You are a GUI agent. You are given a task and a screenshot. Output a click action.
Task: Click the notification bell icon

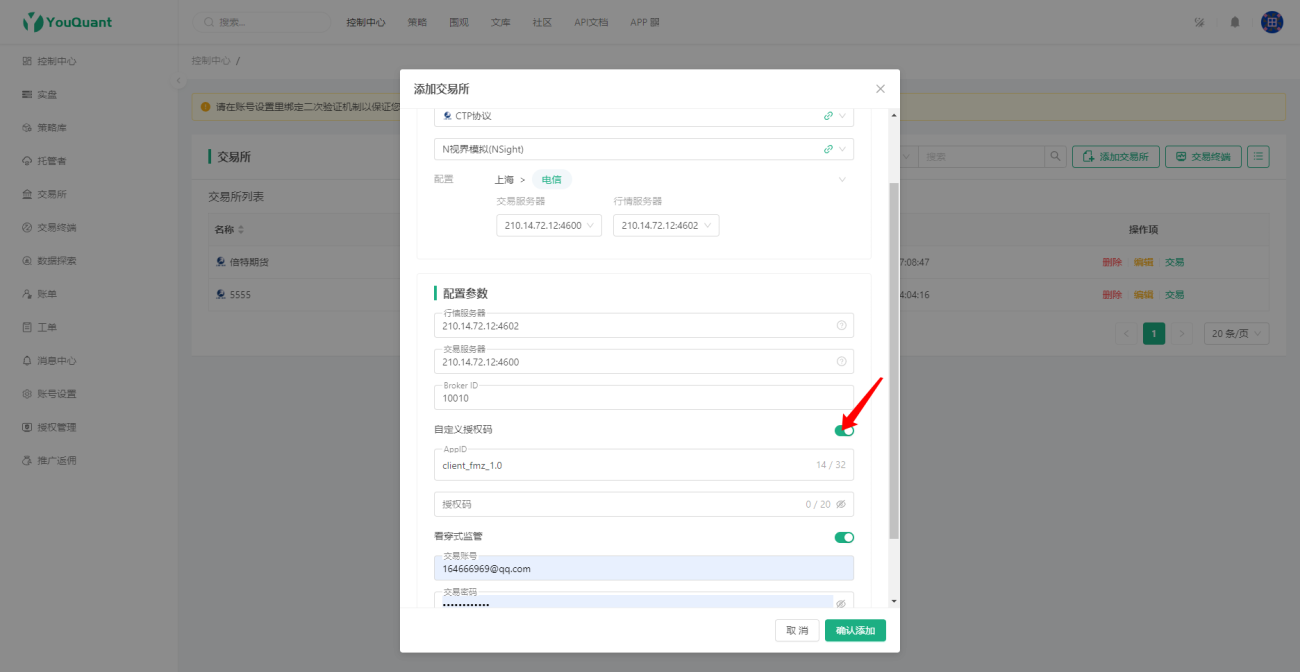pyautogui.click(x=1235, y=22)
